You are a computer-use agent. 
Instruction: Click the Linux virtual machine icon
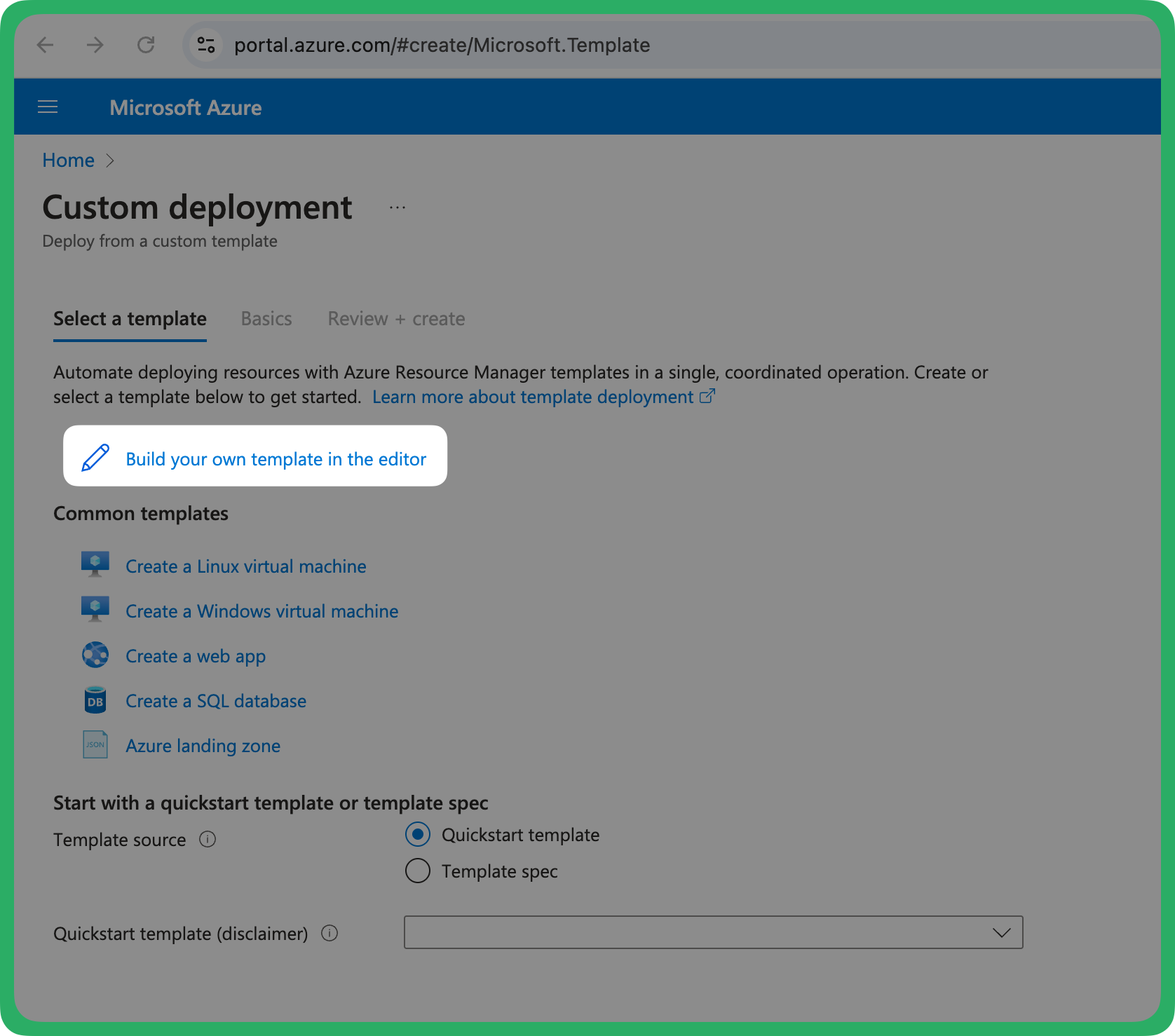[x=95, y=564]
